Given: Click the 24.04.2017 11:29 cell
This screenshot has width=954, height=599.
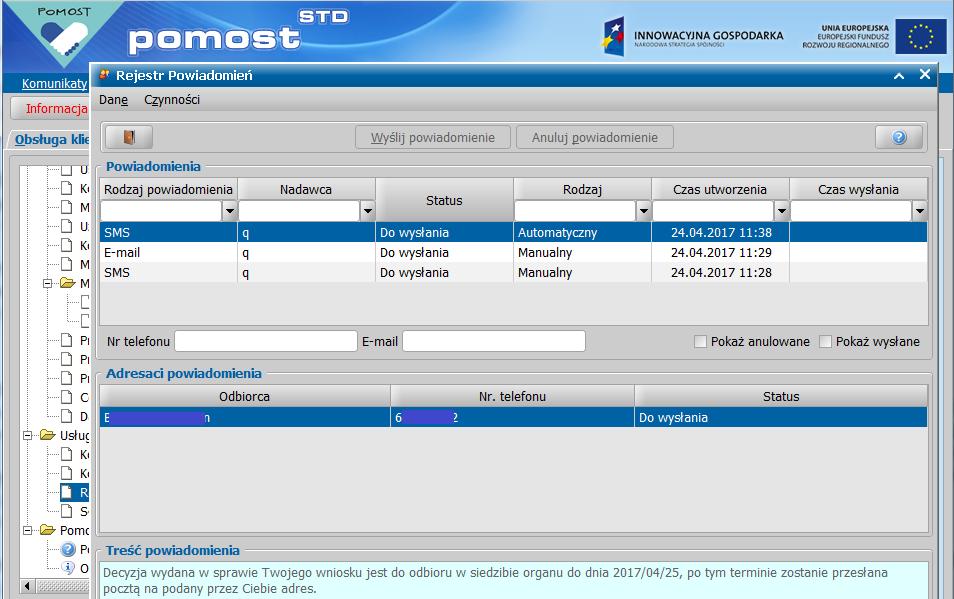Looking at the screenshot, I should [x=721, y=252].
